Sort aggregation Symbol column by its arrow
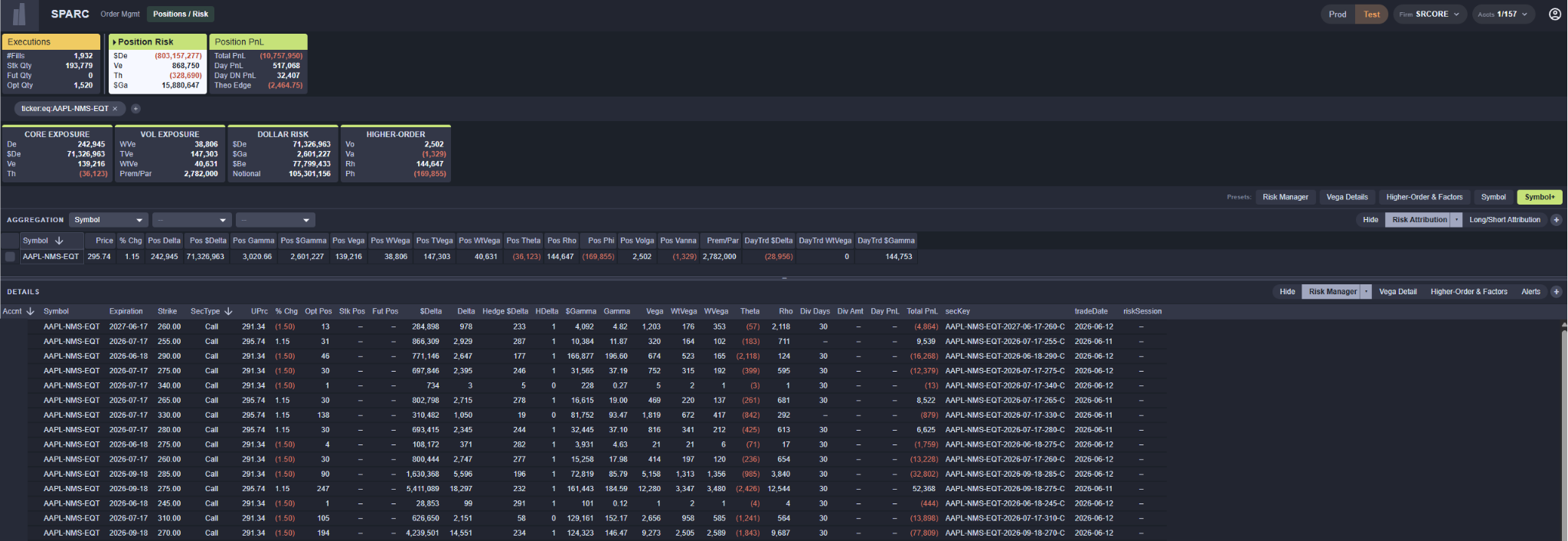 click(59, 241)
